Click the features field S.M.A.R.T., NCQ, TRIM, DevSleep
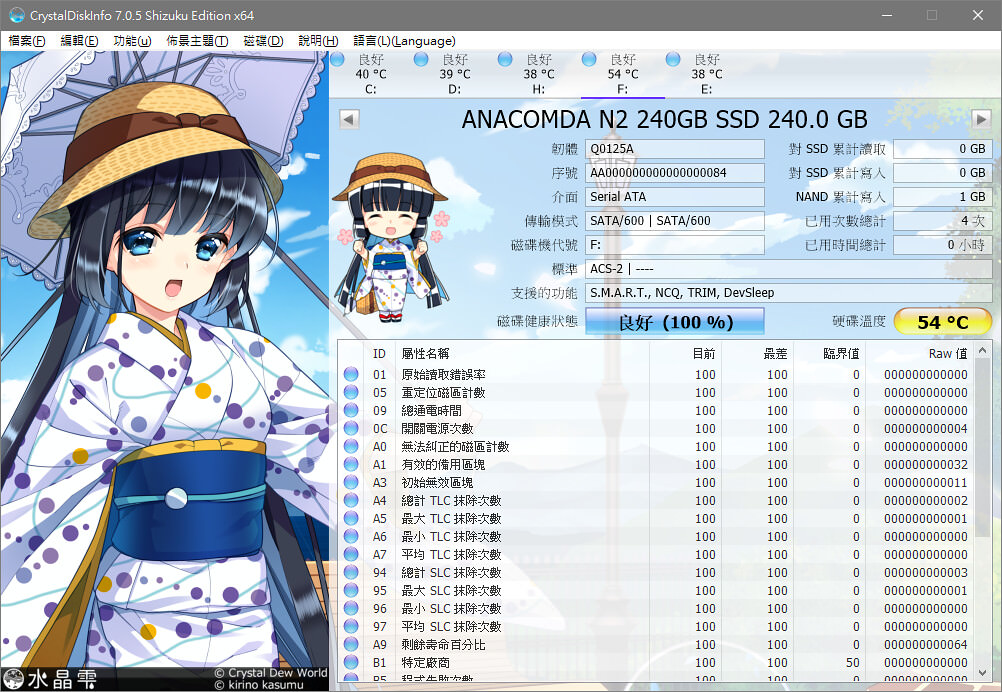Viewport: 1002px width, 692px height. 789,293
